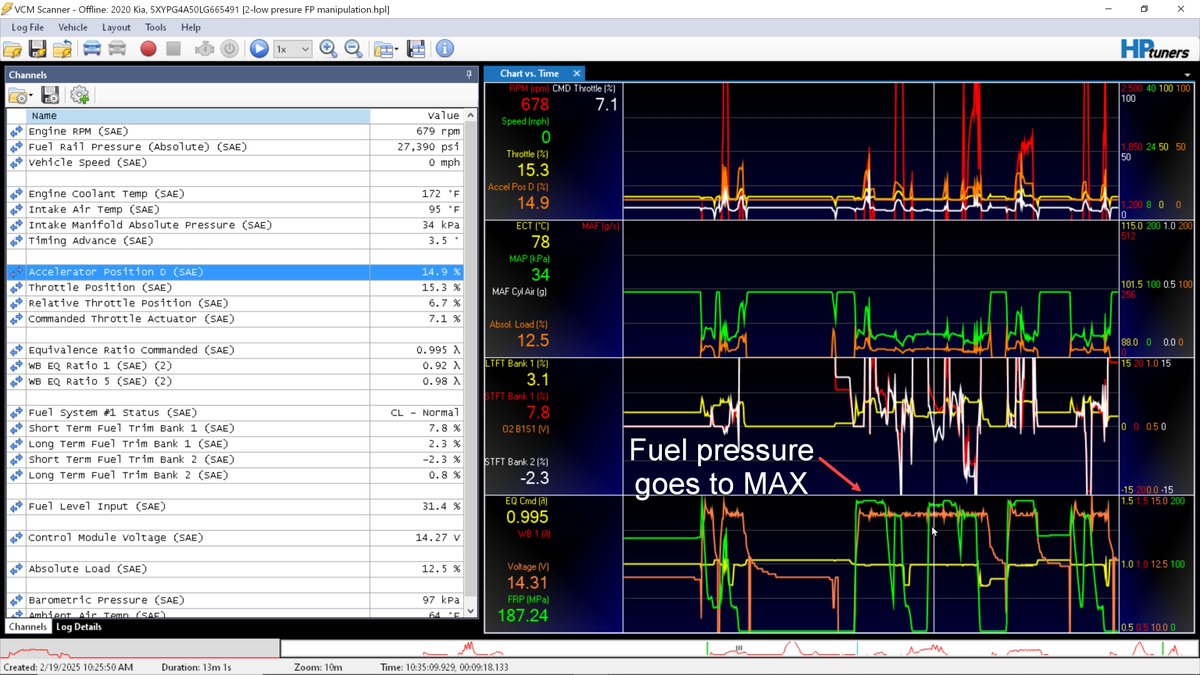Open the 1x playback speed dropdown
1200x675 pixels.
point(292,48)
